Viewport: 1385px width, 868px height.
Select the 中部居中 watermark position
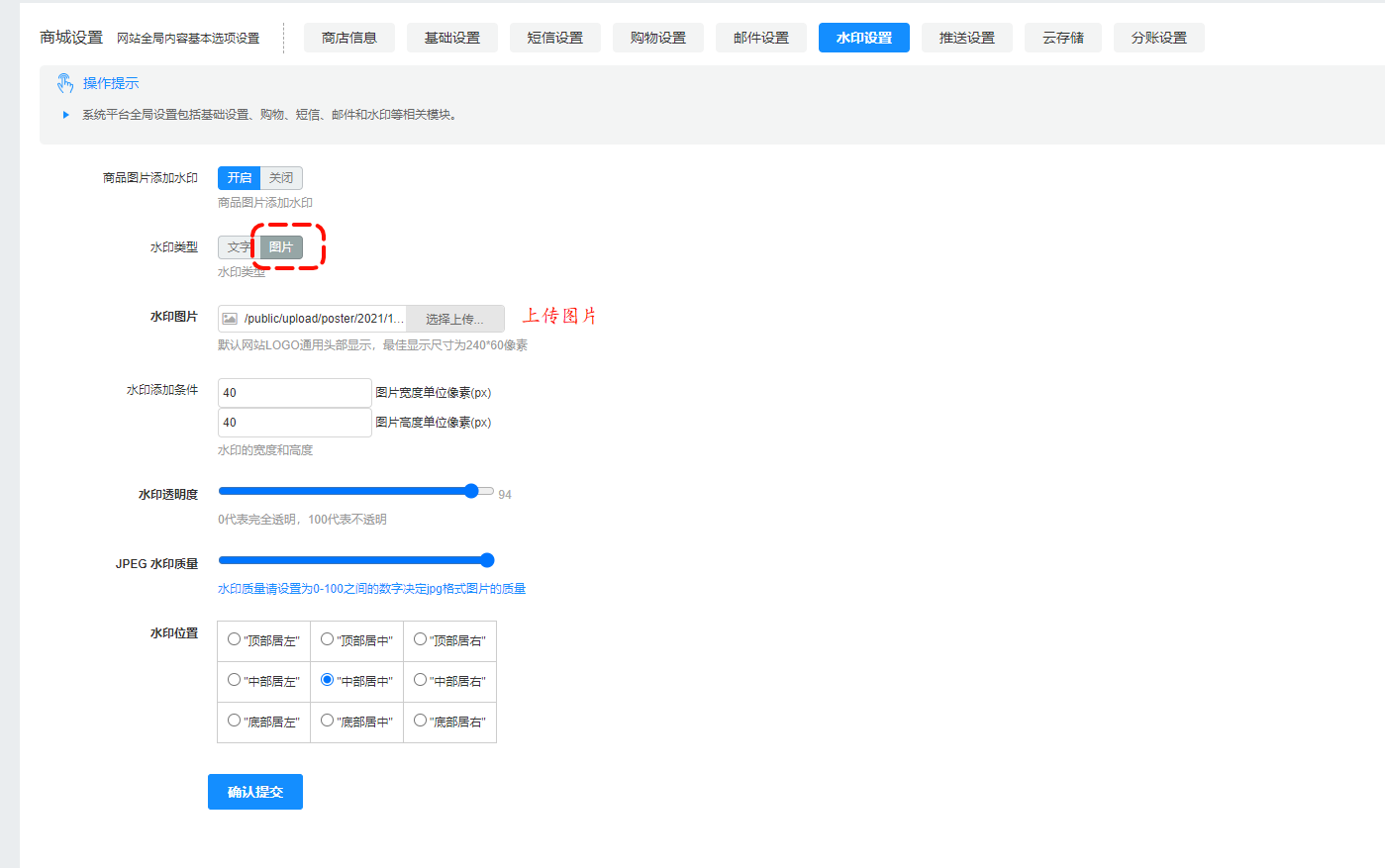click(x=327, y=680)
